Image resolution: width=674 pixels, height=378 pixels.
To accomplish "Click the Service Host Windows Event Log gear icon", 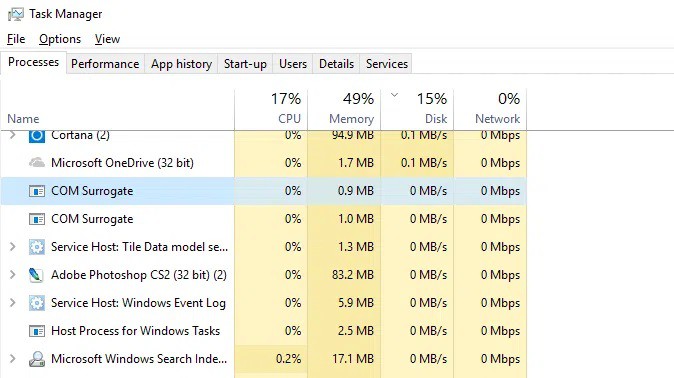I will pos(37,303).
